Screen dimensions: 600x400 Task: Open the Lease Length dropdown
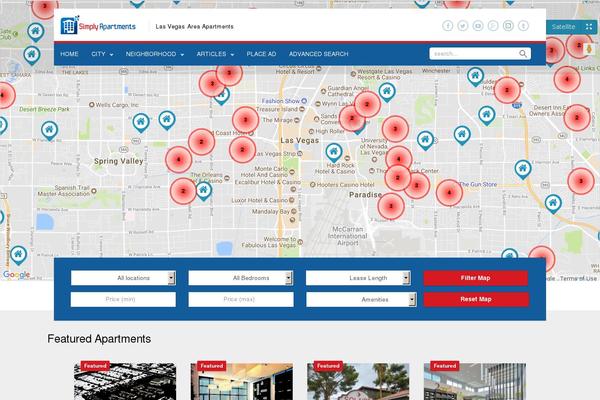pyautogui.click(x=358, y=278)
